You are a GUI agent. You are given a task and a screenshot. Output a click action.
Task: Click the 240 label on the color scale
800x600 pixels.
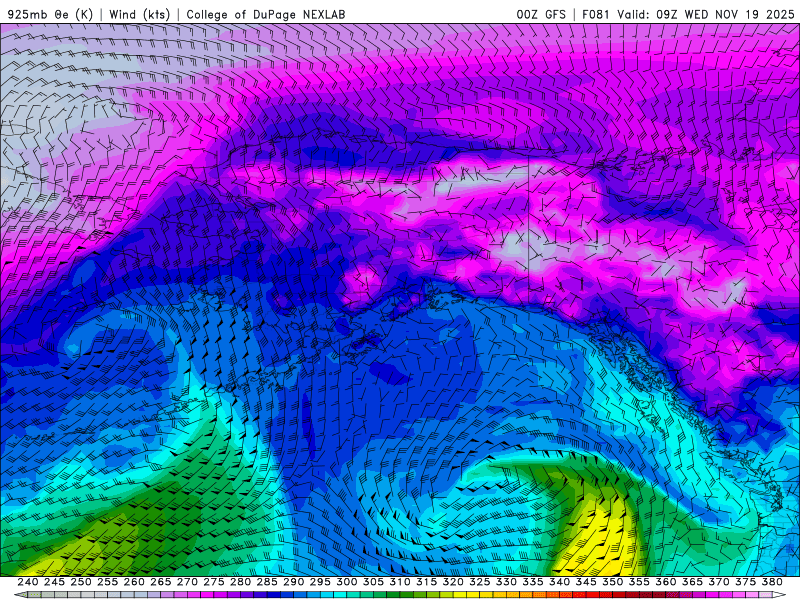point(28,582)
